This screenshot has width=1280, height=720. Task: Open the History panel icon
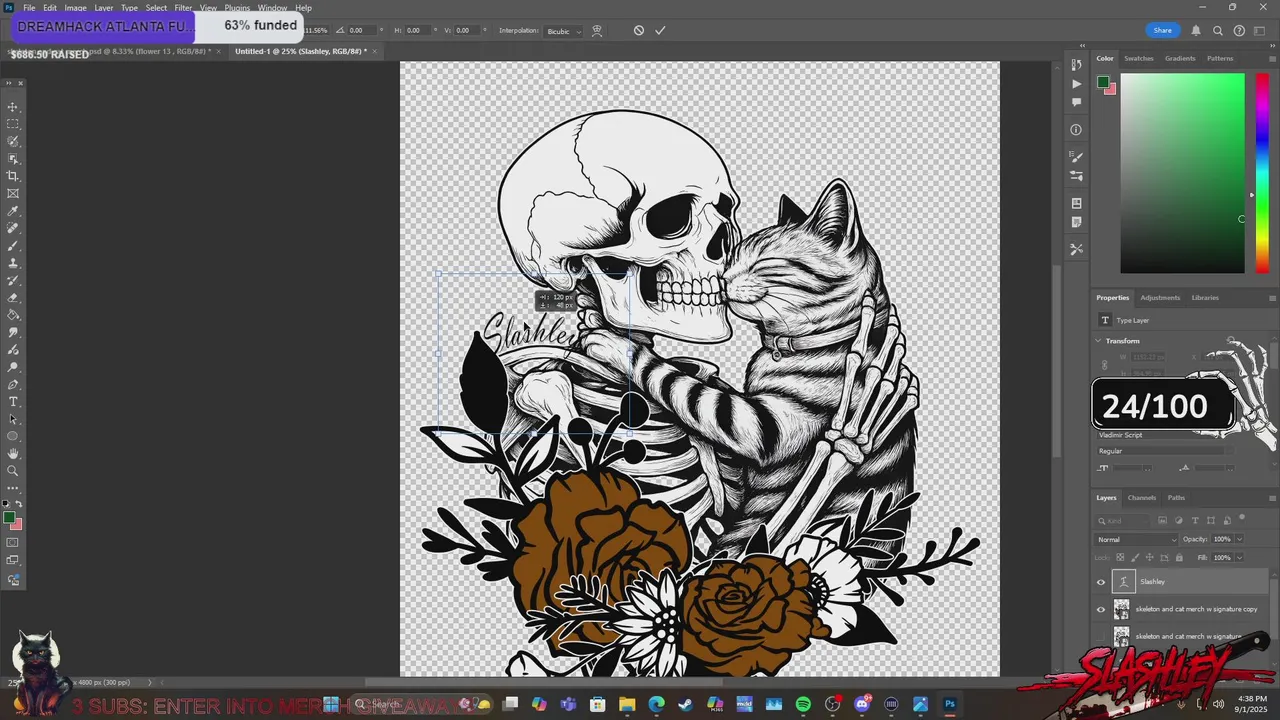1076,66
